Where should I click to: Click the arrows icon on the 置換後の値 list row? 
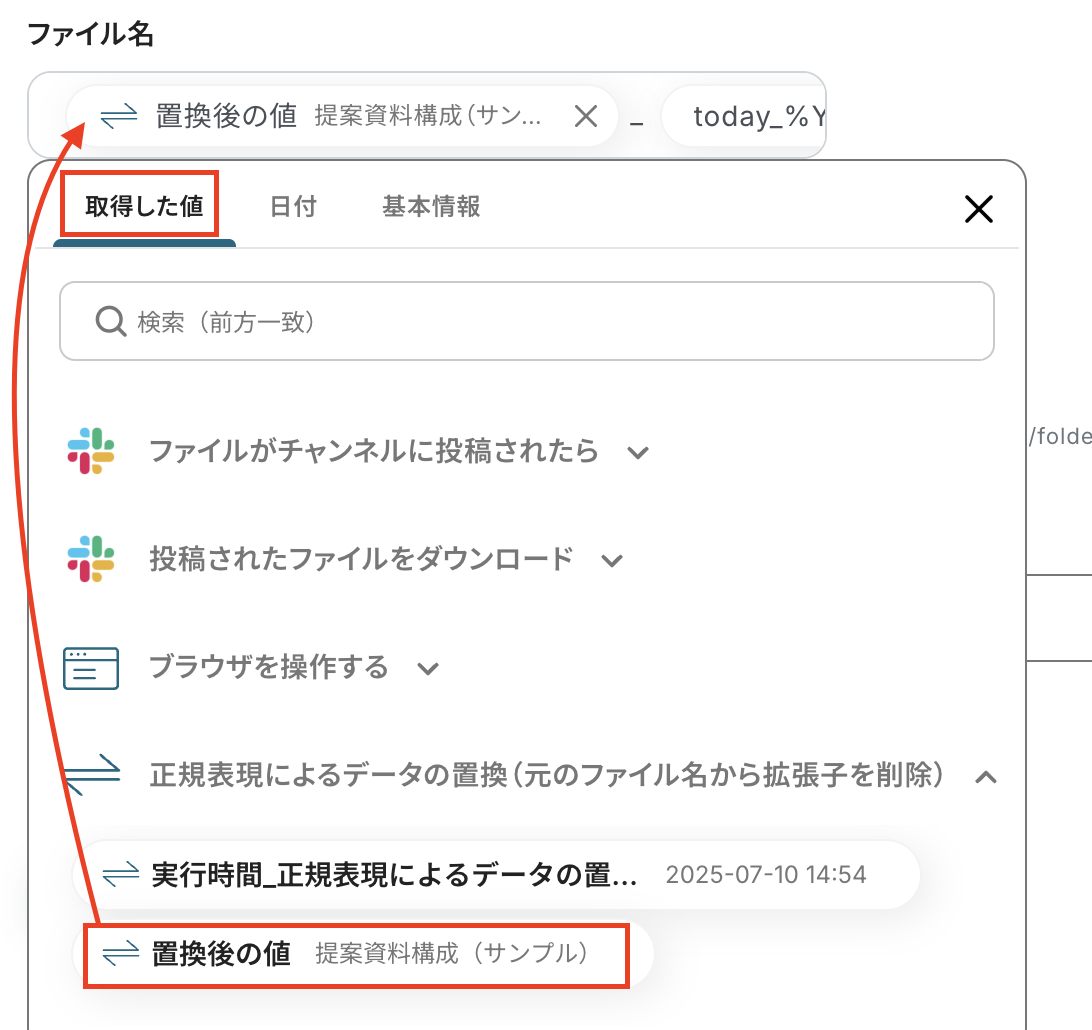point(120,953)
